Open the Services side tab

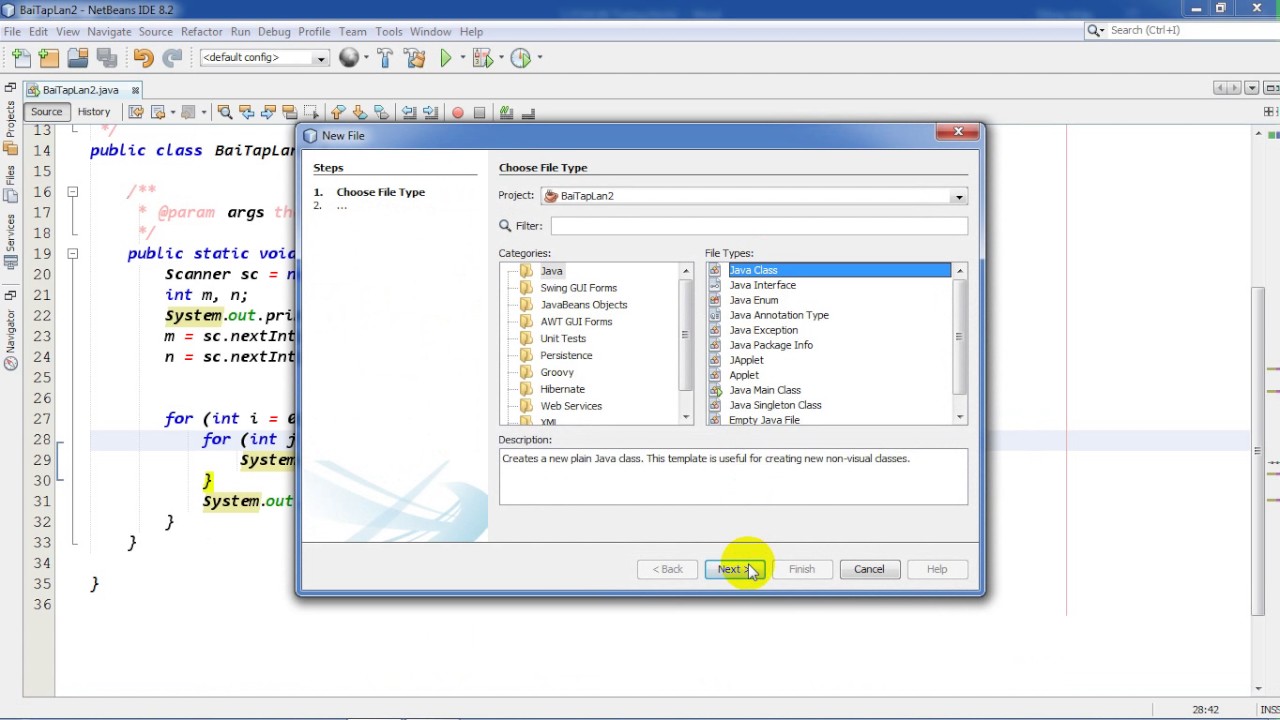11,242
